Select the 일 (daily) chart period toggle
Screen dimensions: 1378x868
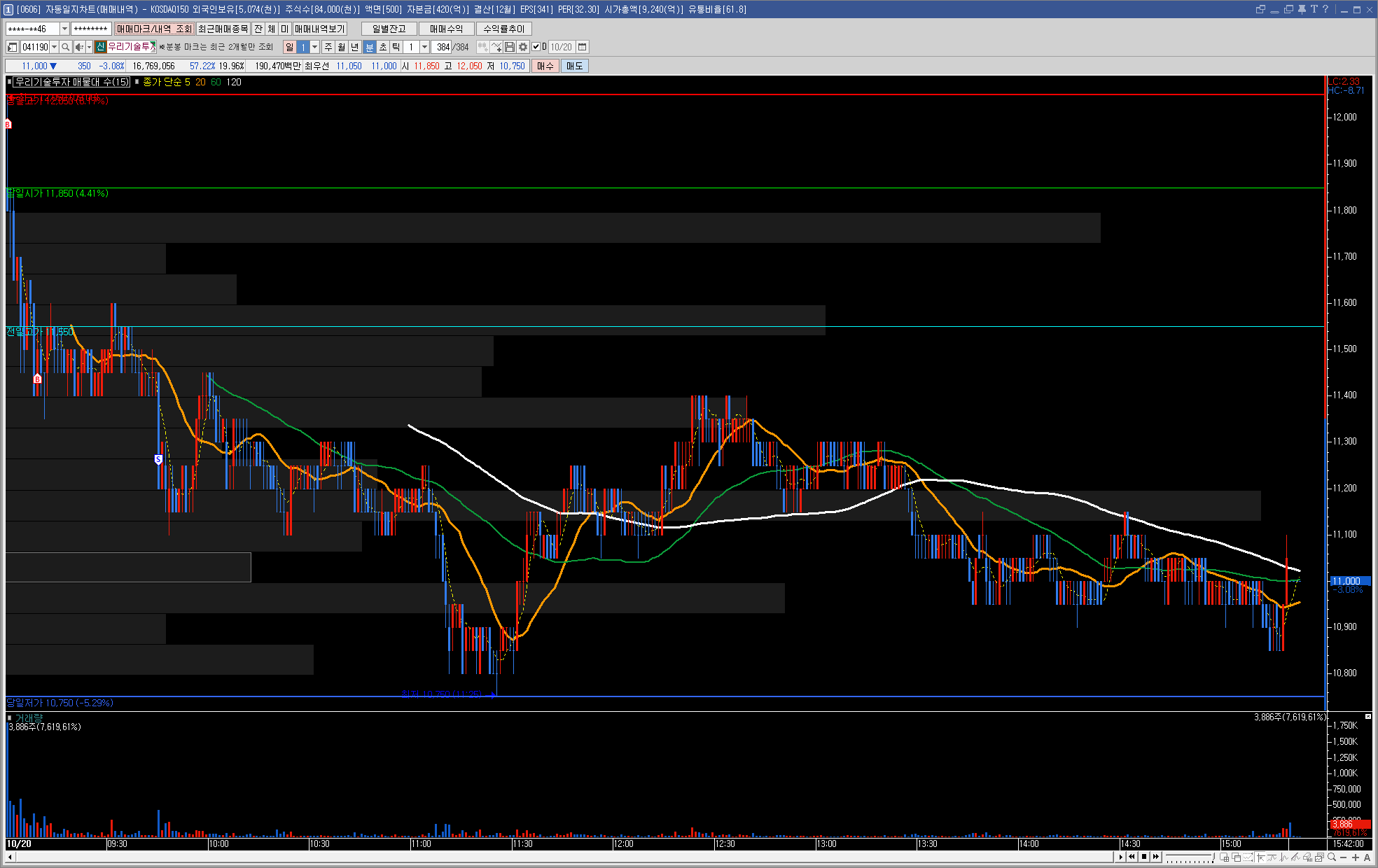pos(290,47)
